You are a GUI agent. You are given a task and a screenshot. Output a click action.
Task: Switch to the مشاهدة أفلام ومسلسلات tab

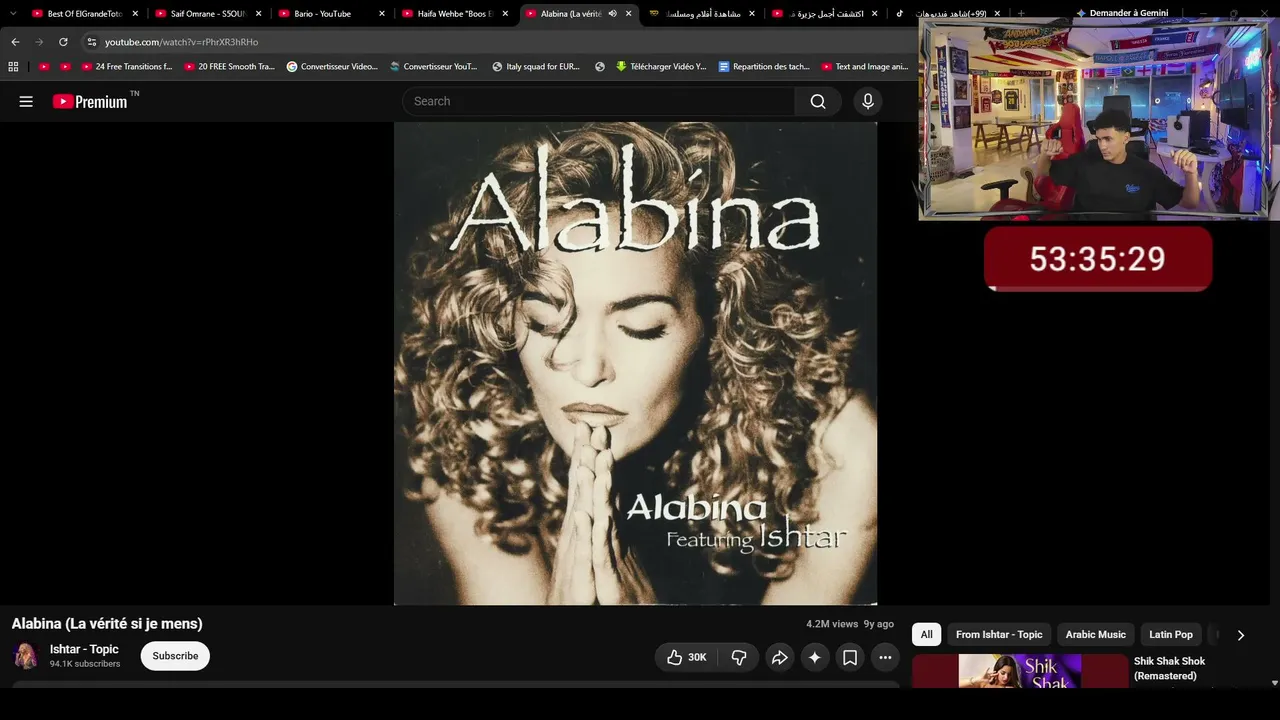point(702,14)
